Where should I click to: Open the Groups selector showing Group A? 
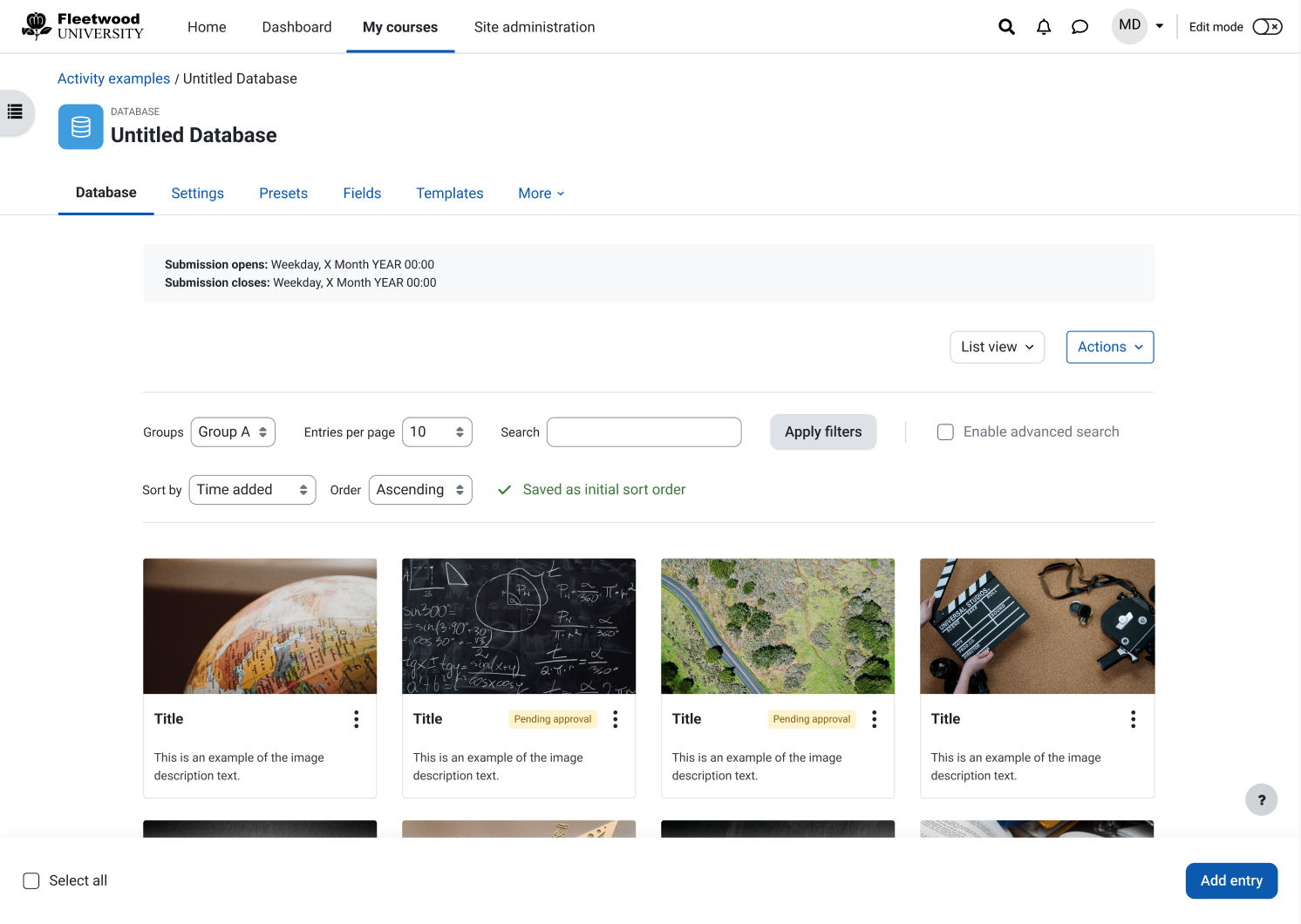click(x=233, y=432)
